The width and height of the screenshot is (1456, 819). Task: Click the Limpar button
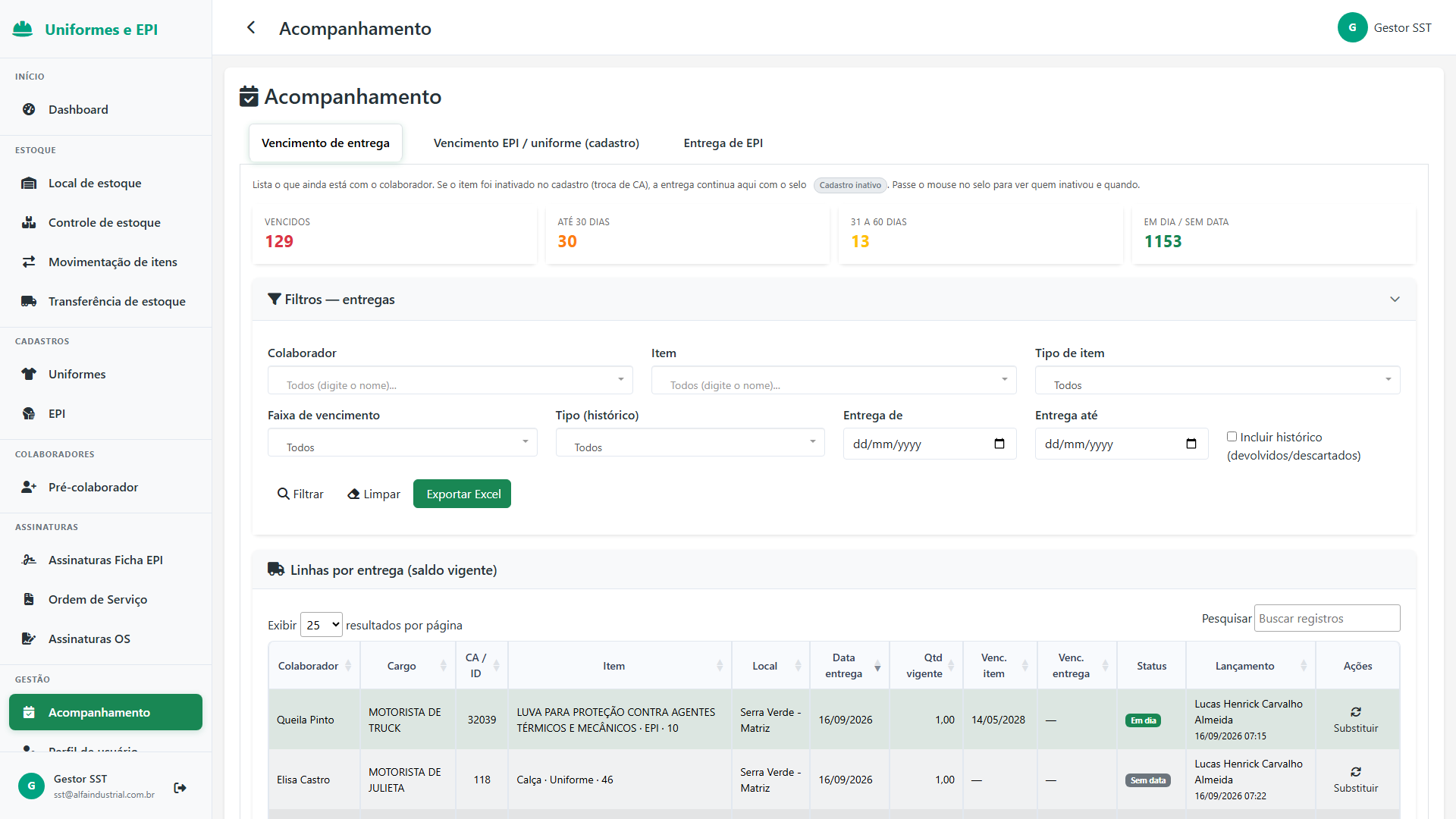click(x=374, y=494)
